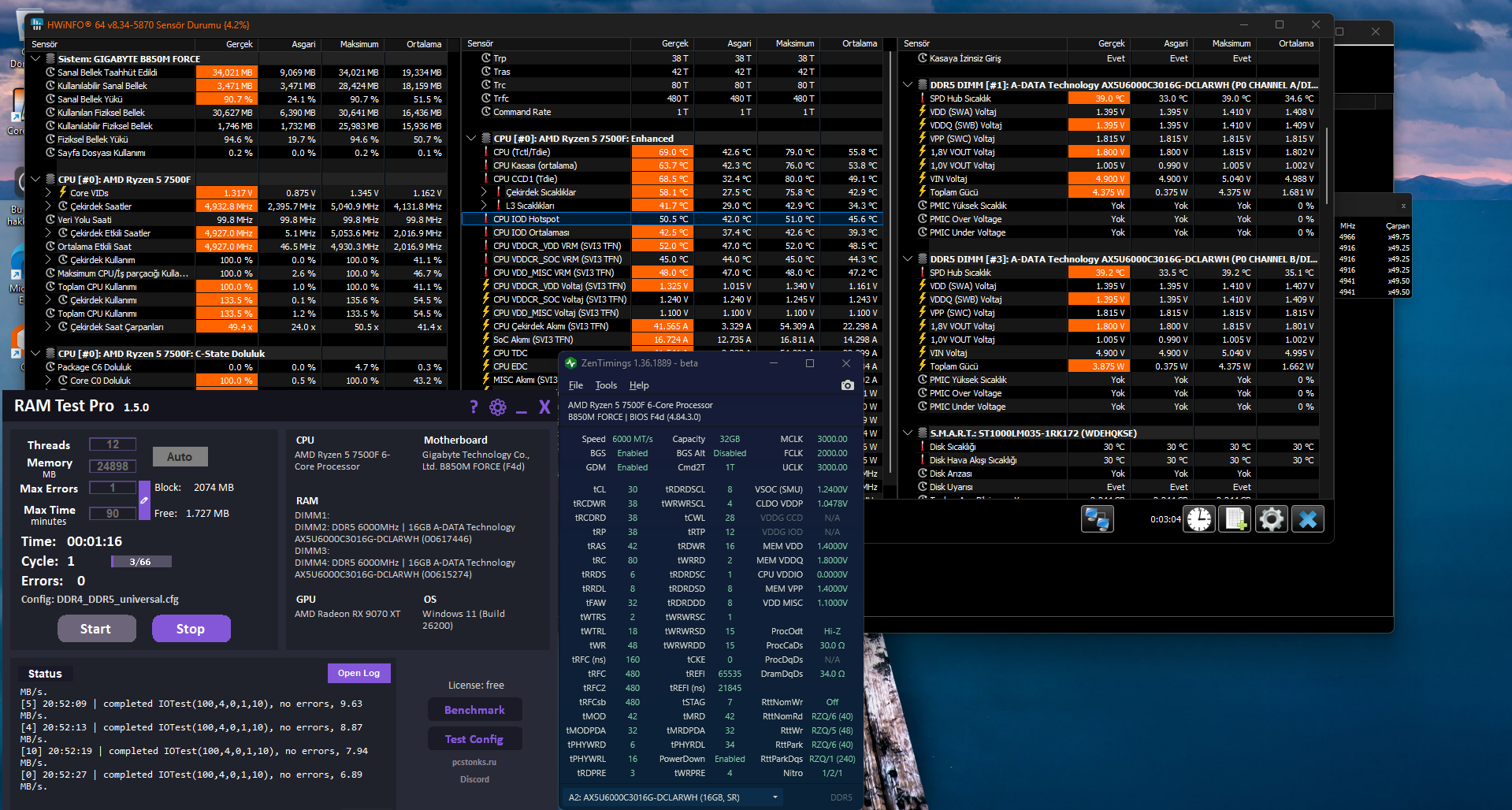Click the clock icon beside Kasaya İzinsiz Giriş

coord(922,58)
